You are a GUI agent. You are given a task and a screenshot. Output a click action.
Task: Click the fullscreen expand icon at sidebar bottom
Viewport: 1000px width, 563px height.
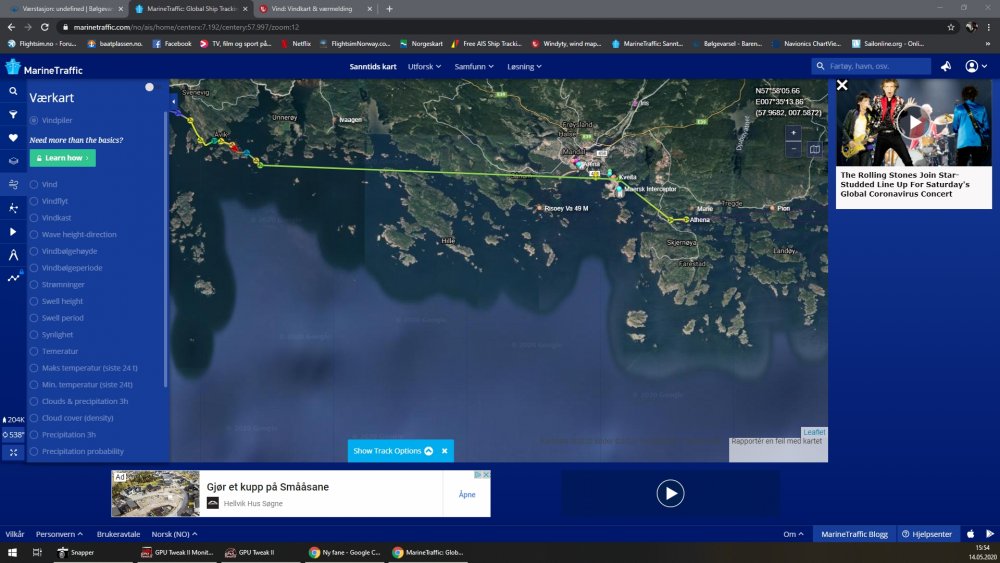tap(13, 452)
